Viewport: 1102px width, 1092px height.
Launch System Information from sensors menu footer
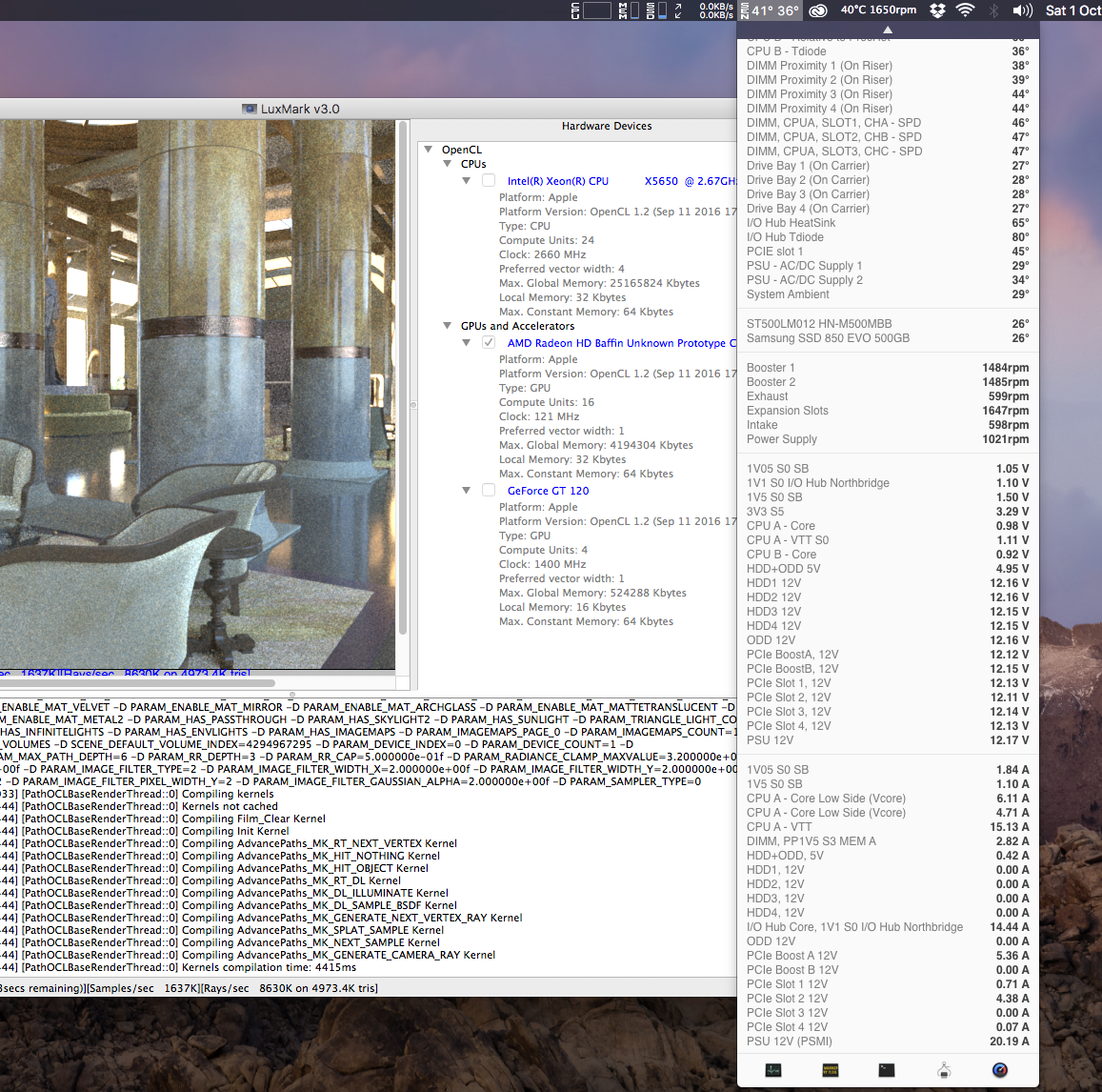(944, 1070)
